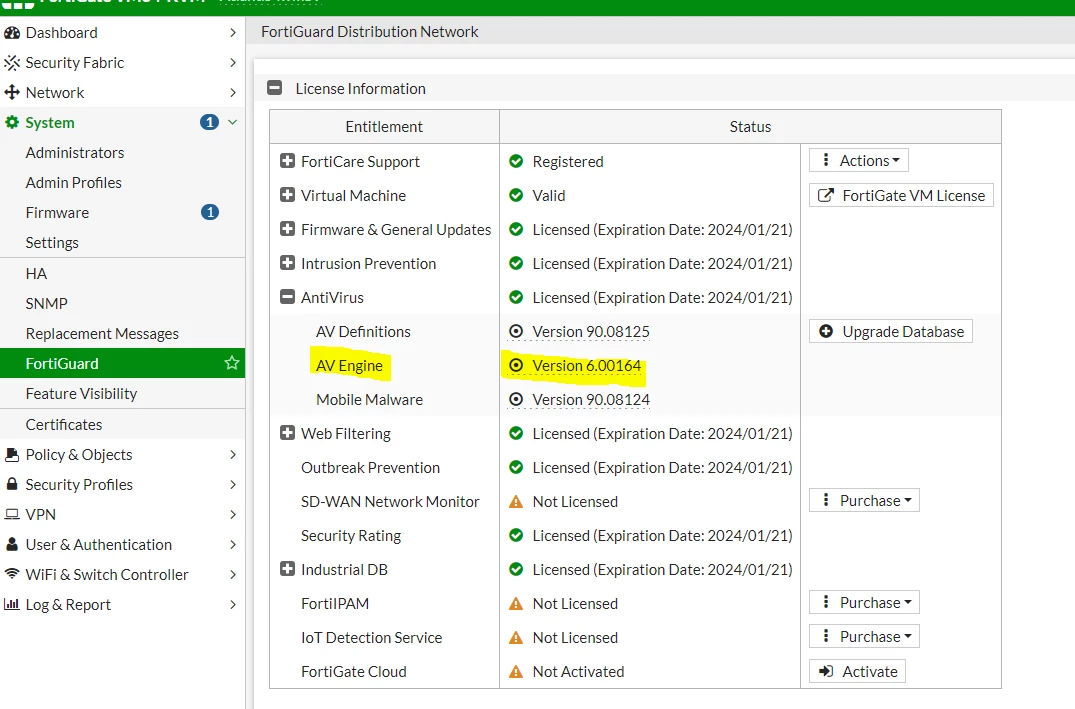Click the Network arrows icon
The image size is (1075, 709).
12,93
